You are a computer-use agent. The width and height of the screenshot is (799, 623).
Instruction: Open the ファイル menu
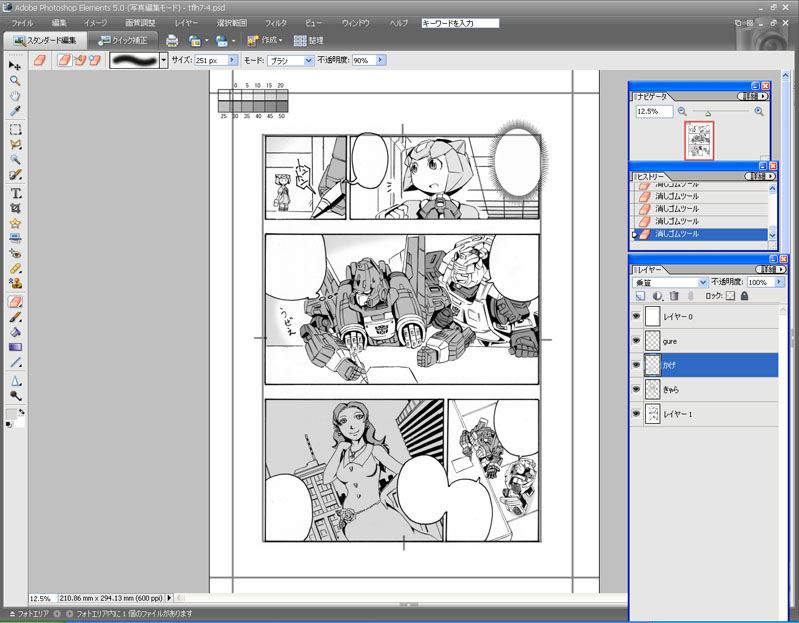[22, 23]
